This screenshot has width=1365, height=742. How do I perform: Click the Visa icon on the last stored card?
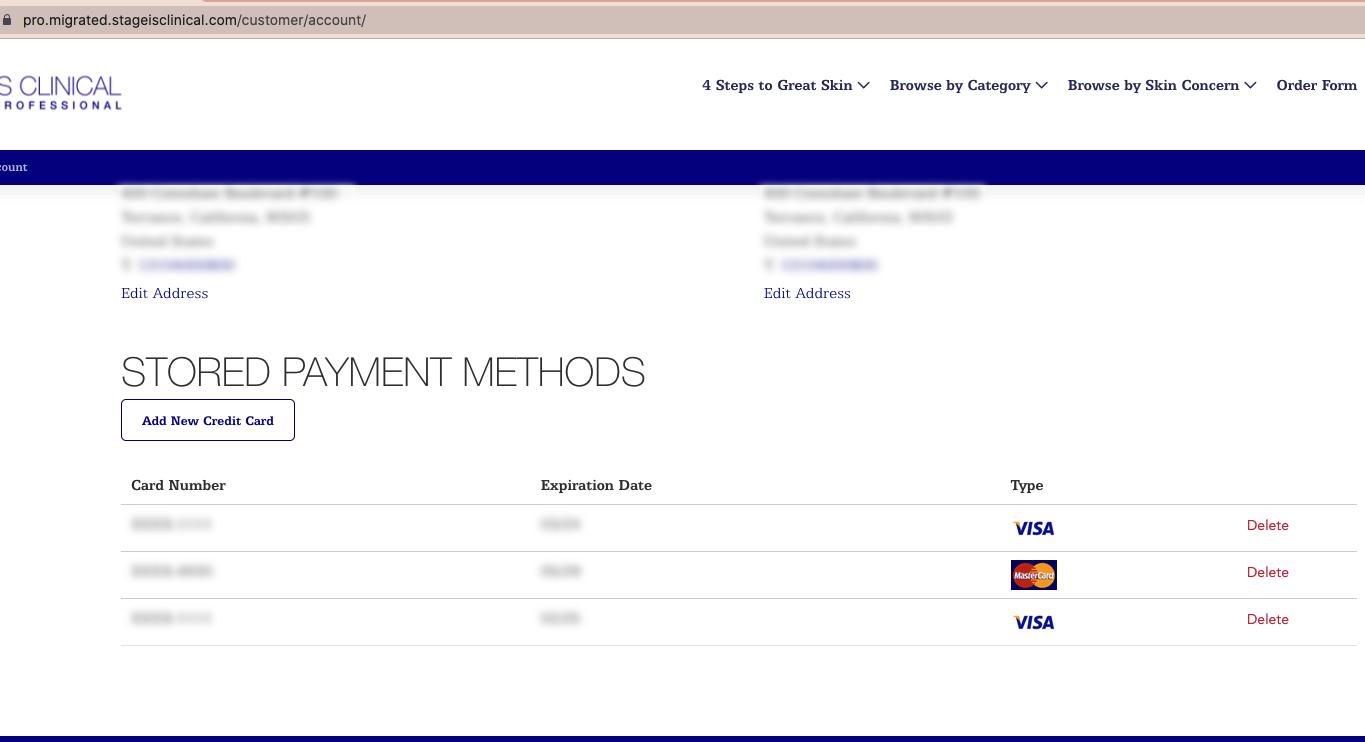coord(1033,622)
